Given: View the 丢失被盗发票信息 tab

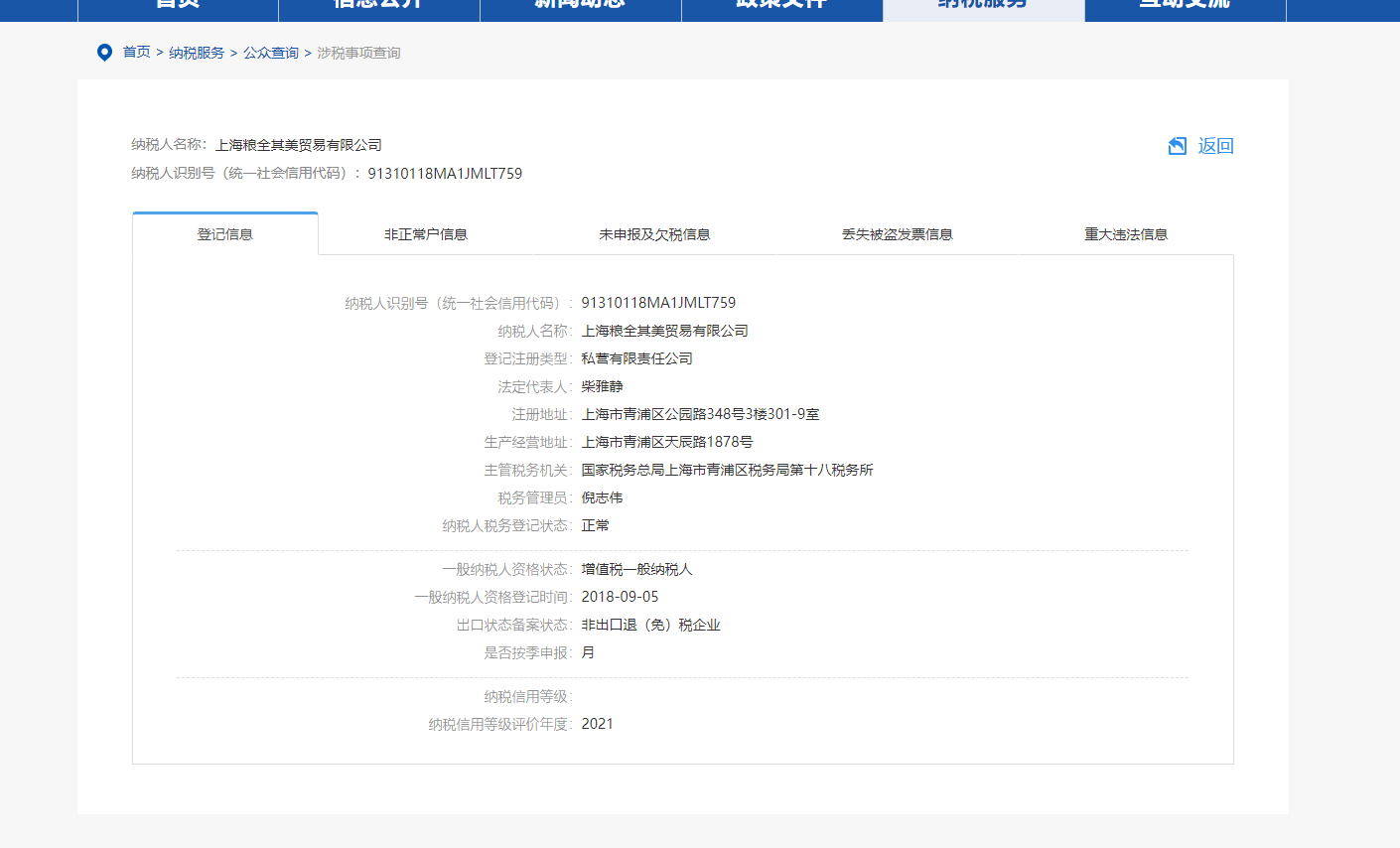Looking at the screenshot, I should (x=898, y=234).
